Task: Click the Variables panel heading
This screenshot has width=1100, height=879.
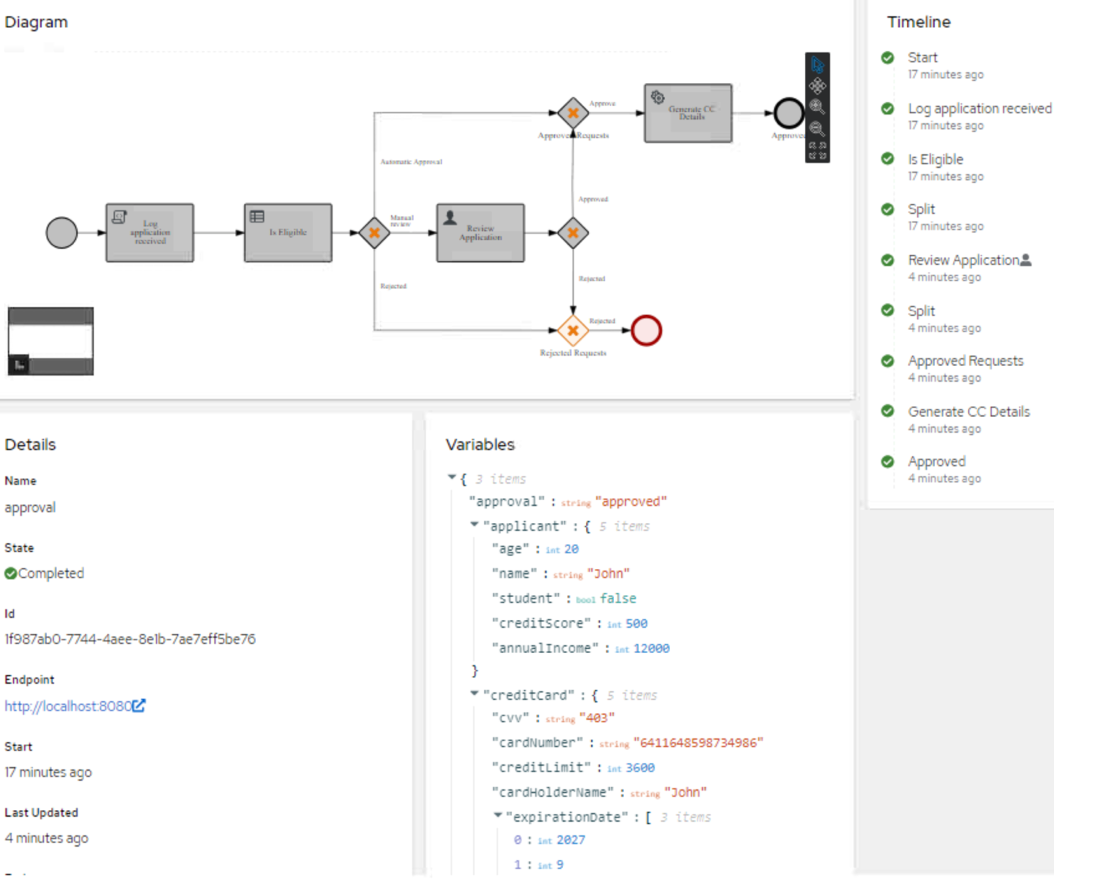Action: (480, 445)
